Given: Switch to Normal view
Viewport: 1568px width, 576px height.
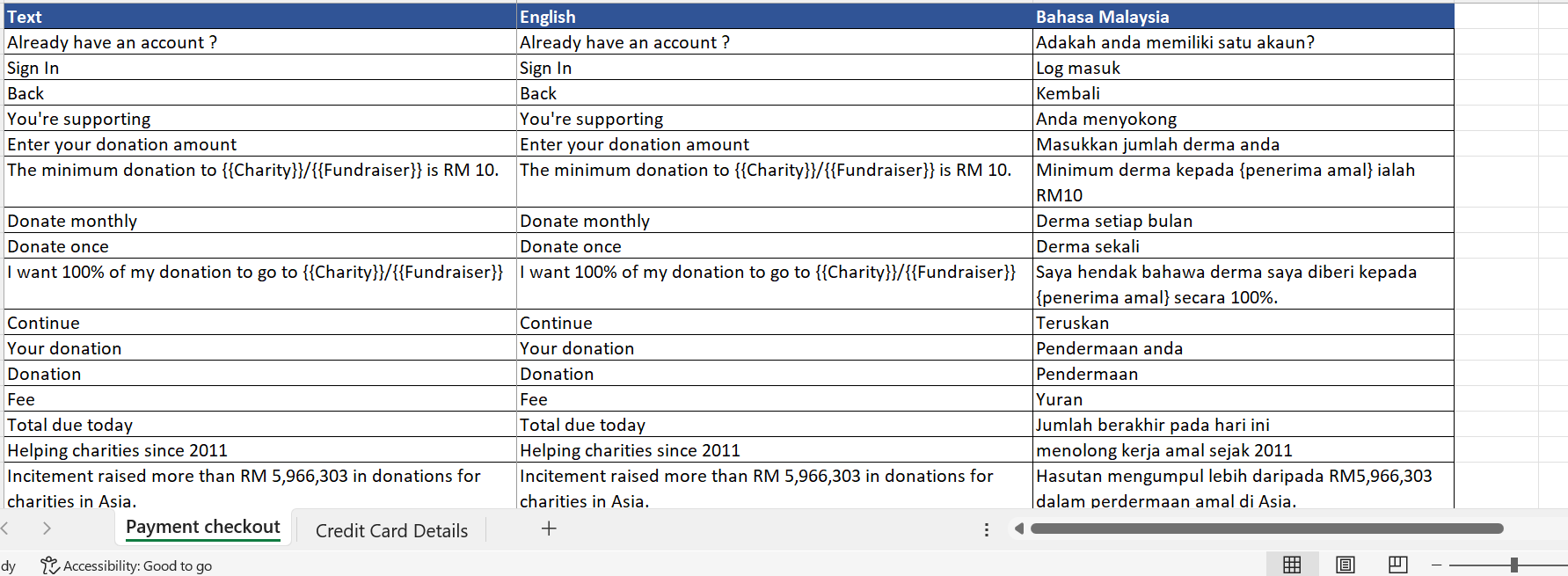Looking at the screenshot, I should click(1292, 565).
